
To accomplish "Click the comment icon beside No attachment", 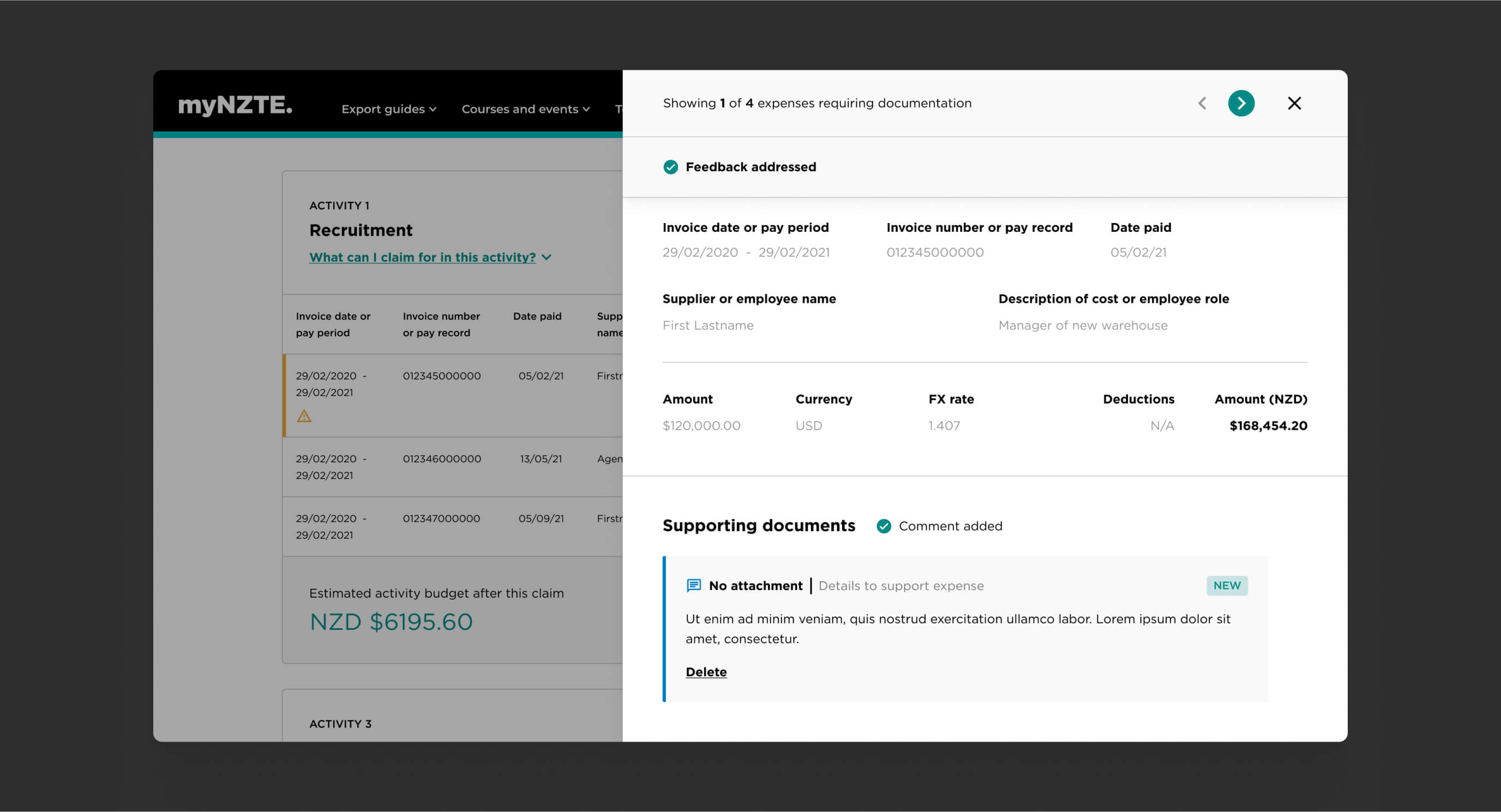I will tap(693, 585).
